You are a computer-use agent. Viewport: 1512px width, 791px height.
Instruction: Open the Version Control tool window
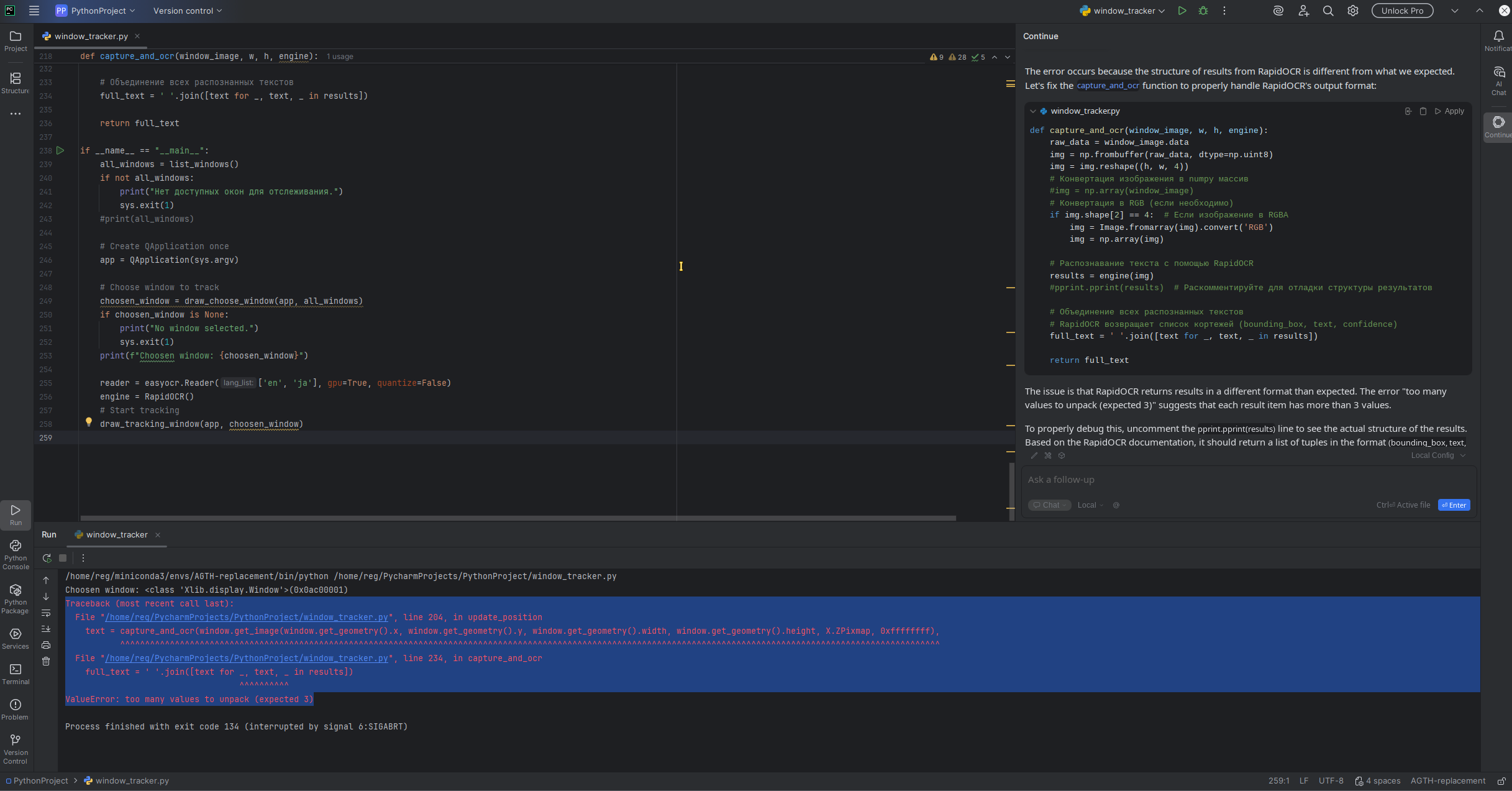tap(16, 749)
